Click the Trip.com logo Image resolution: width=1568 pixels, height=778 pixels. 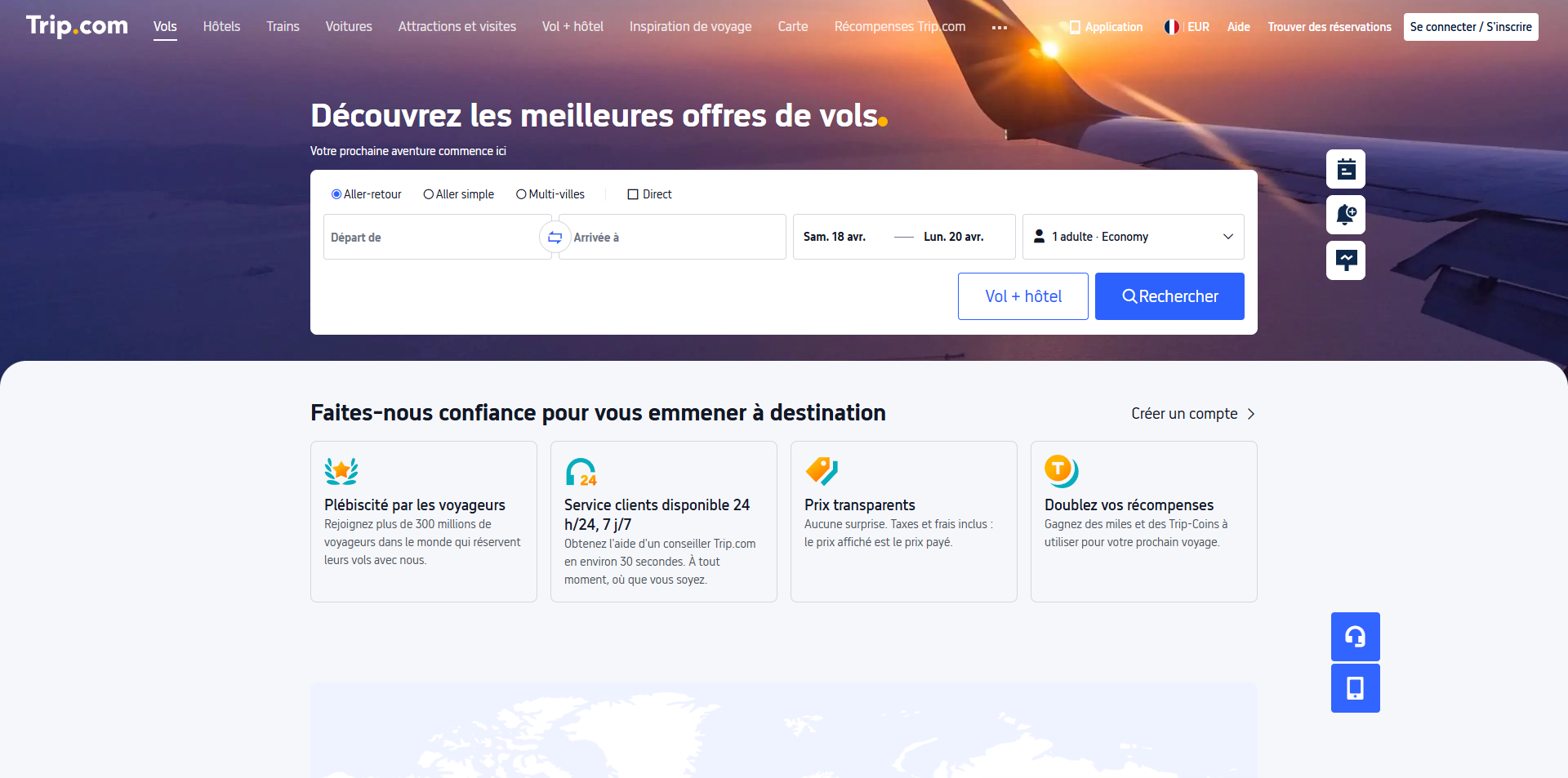[77, 26]
